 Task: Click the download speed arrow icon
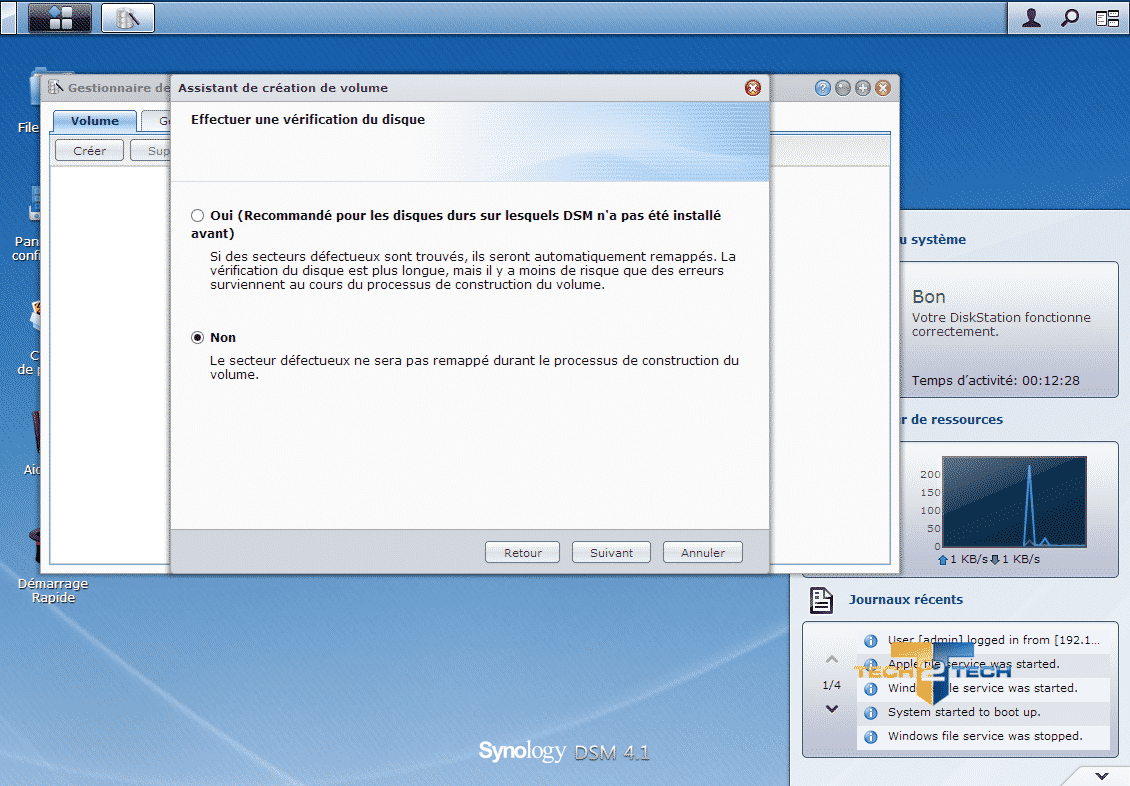[995, 560]
